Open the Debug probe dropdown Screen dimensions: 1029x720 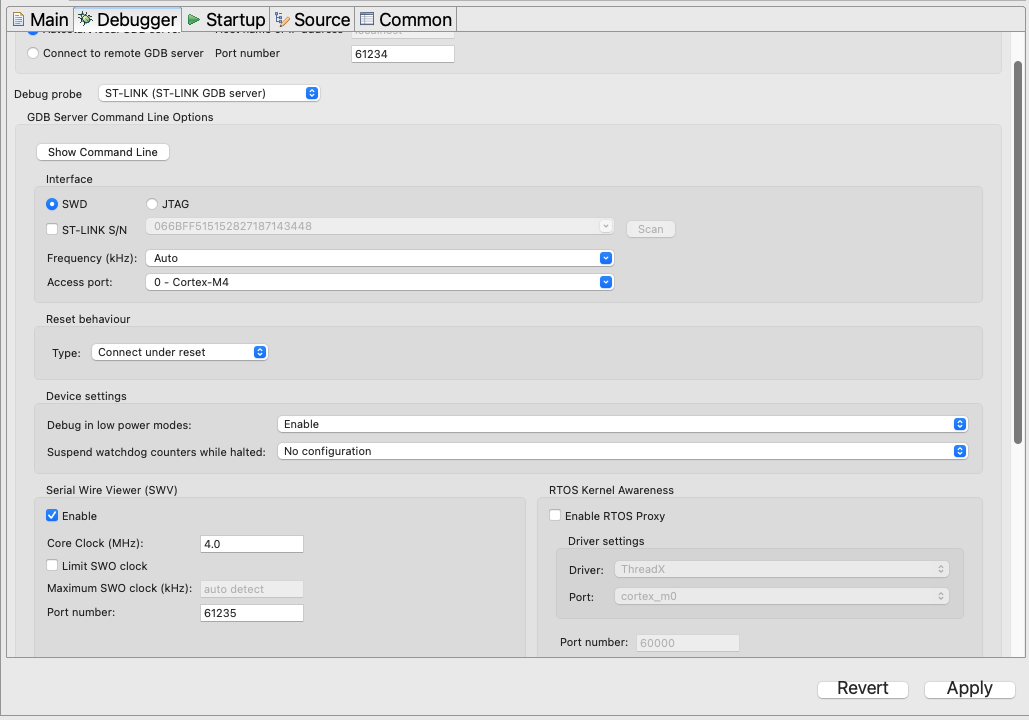point(310,92)
